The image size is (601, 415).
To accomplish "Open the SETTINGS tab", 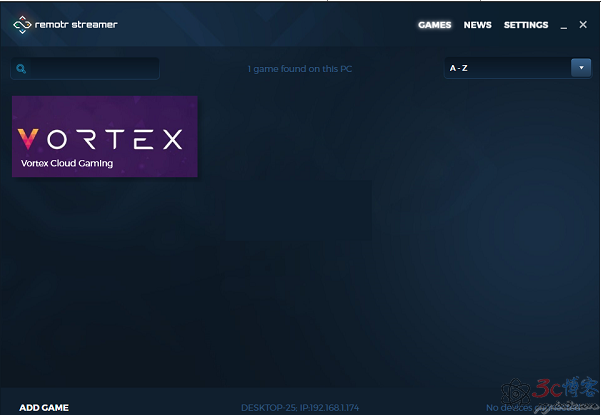I will coord(526,25).
